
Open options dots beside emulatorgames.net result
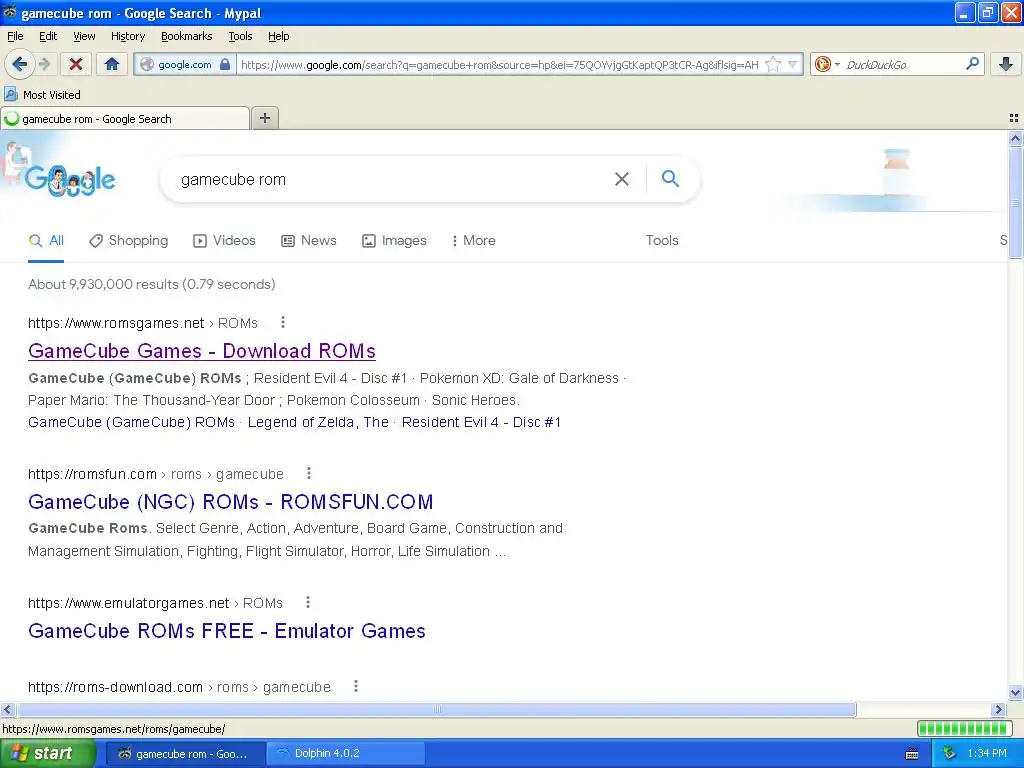tap(308, 602)
